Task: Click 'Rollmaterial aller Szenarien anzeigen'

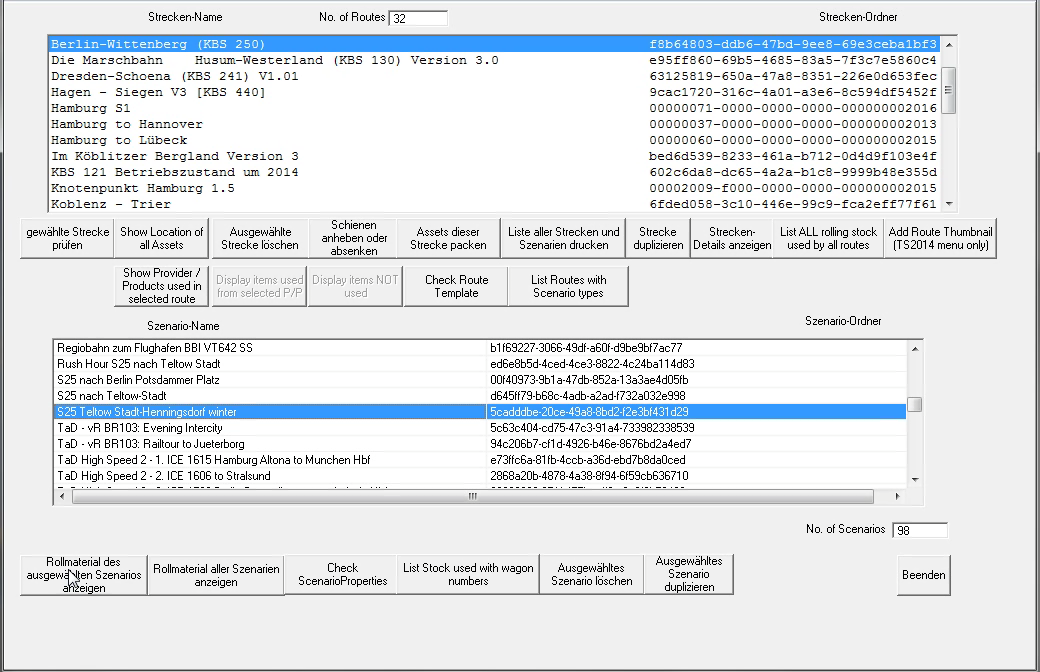Action: [x=216, y=575]
